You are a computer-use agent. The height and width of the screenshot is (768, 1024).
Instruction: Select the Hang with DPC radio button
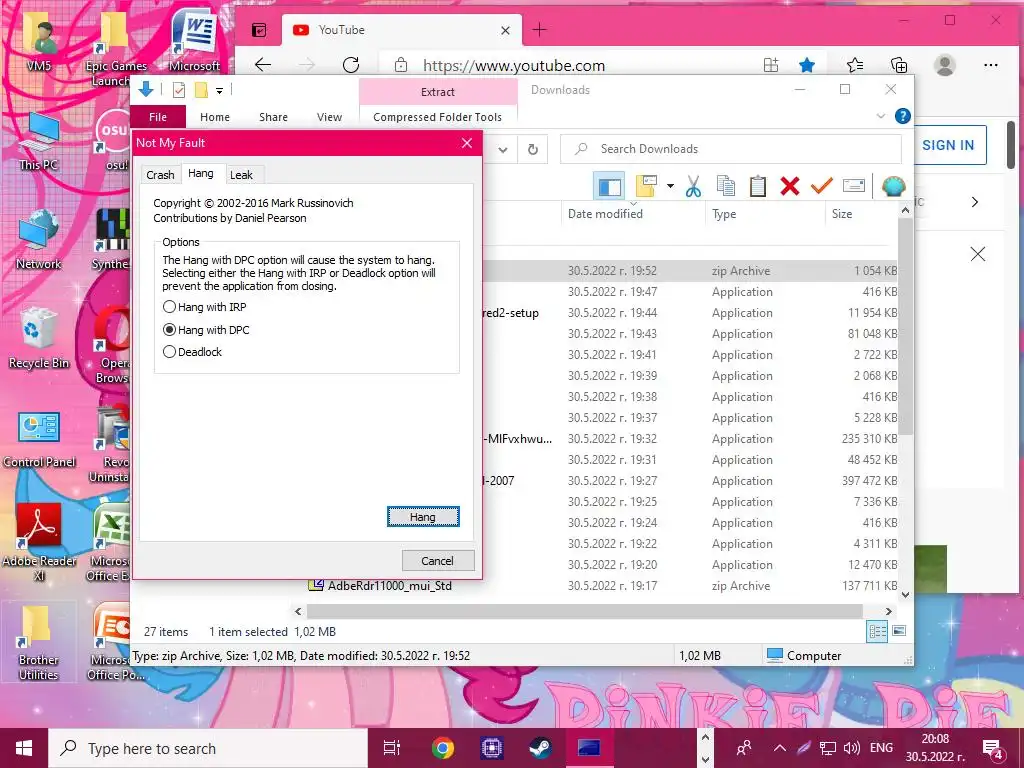206,330
